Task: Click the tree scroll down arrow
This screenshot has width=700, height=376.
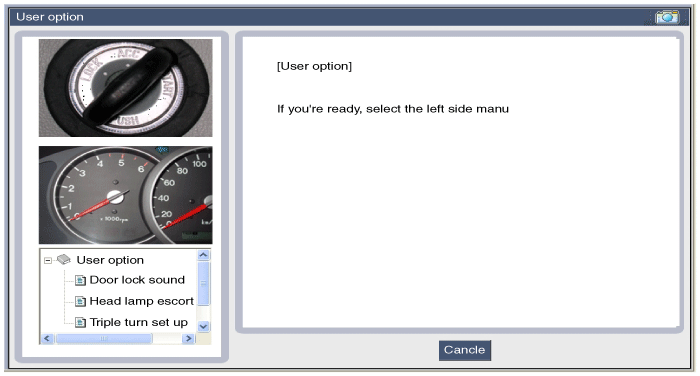Action: point(204,326)
